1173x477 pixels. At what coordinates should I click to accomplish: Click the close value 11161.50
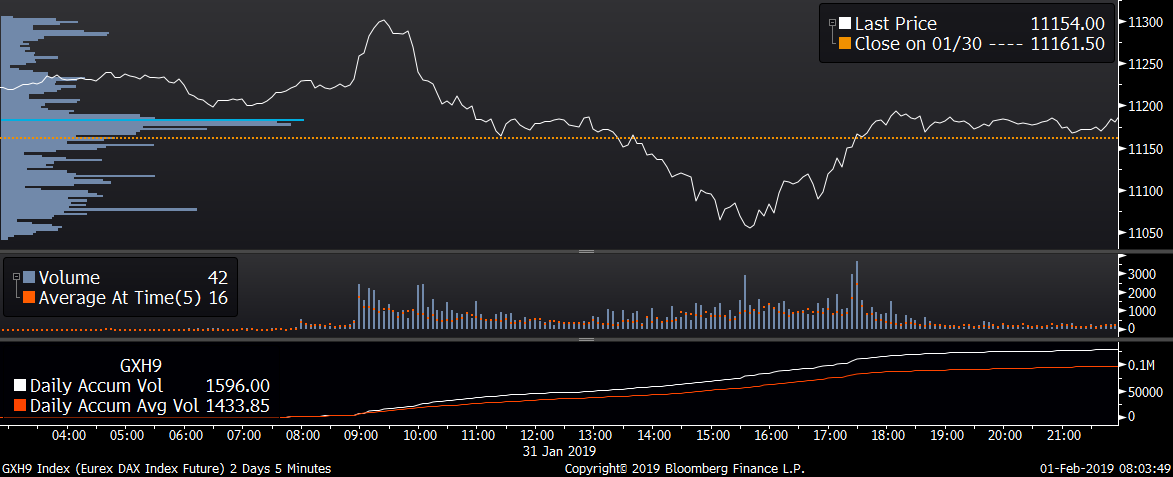(x=1068, y=44)
